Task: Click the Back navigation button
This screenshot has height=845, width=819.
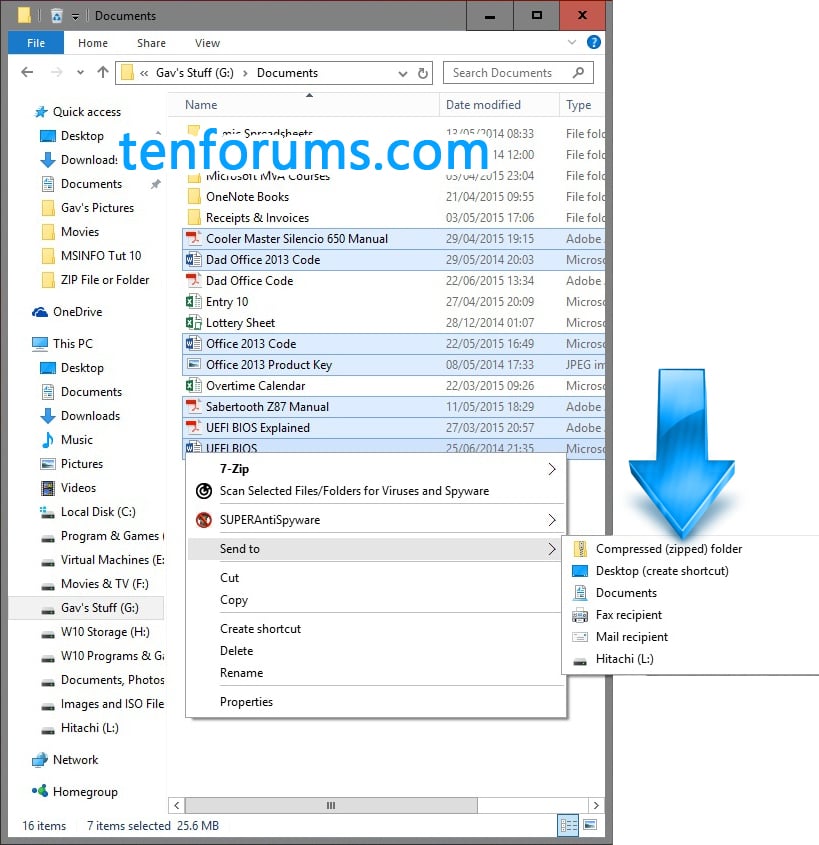Action: 27,72
